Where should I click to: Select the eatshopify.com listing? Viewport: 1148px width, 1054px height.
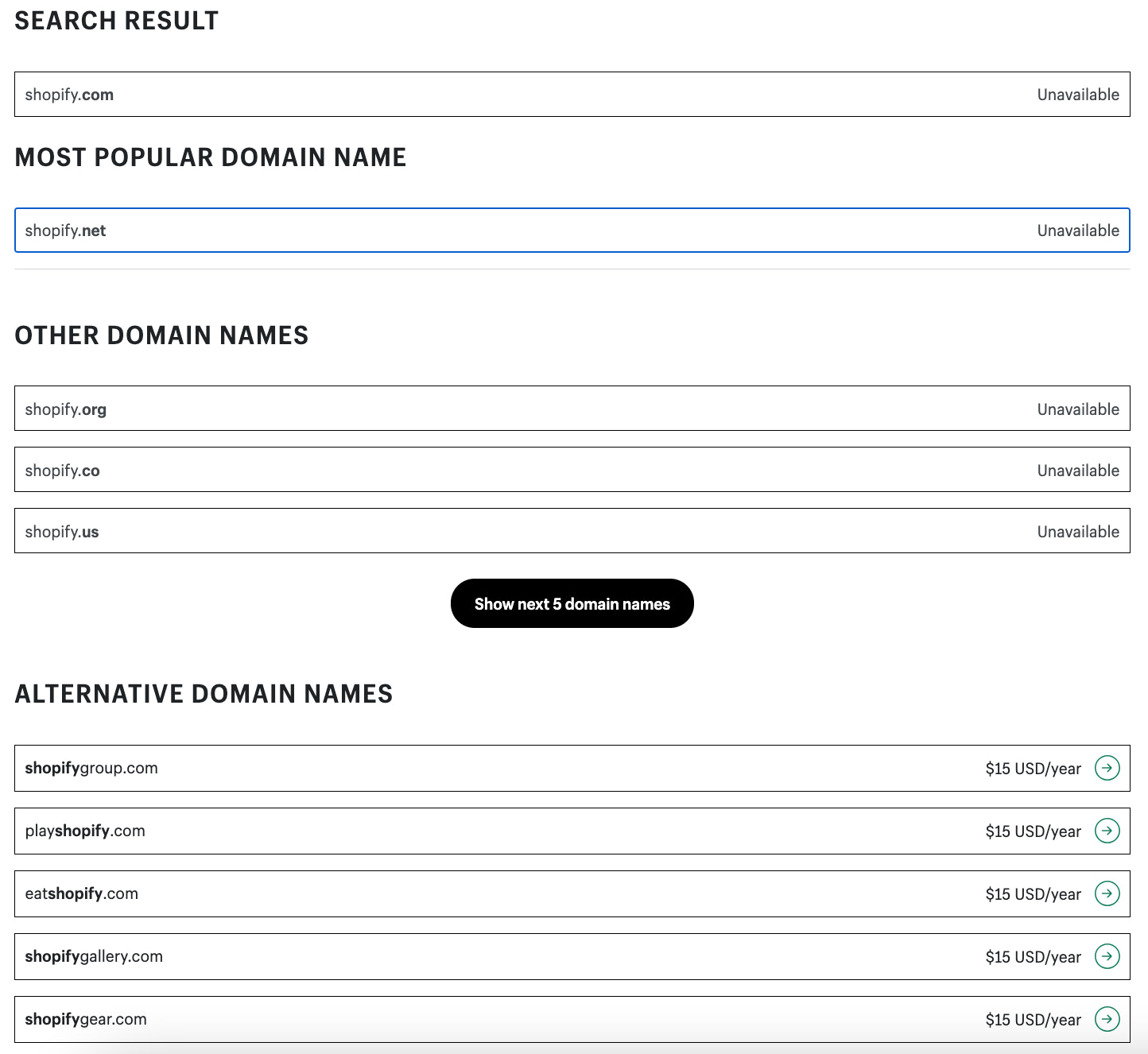(x=477, y=893)
